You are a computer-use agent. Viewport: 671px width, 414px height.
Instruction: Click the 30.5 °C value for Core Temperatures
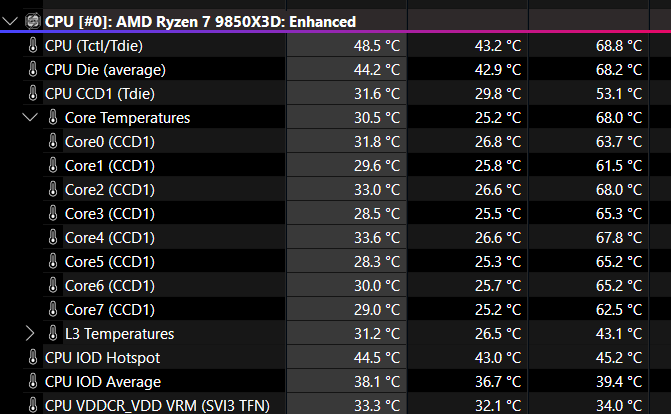(x=377, y=118)
